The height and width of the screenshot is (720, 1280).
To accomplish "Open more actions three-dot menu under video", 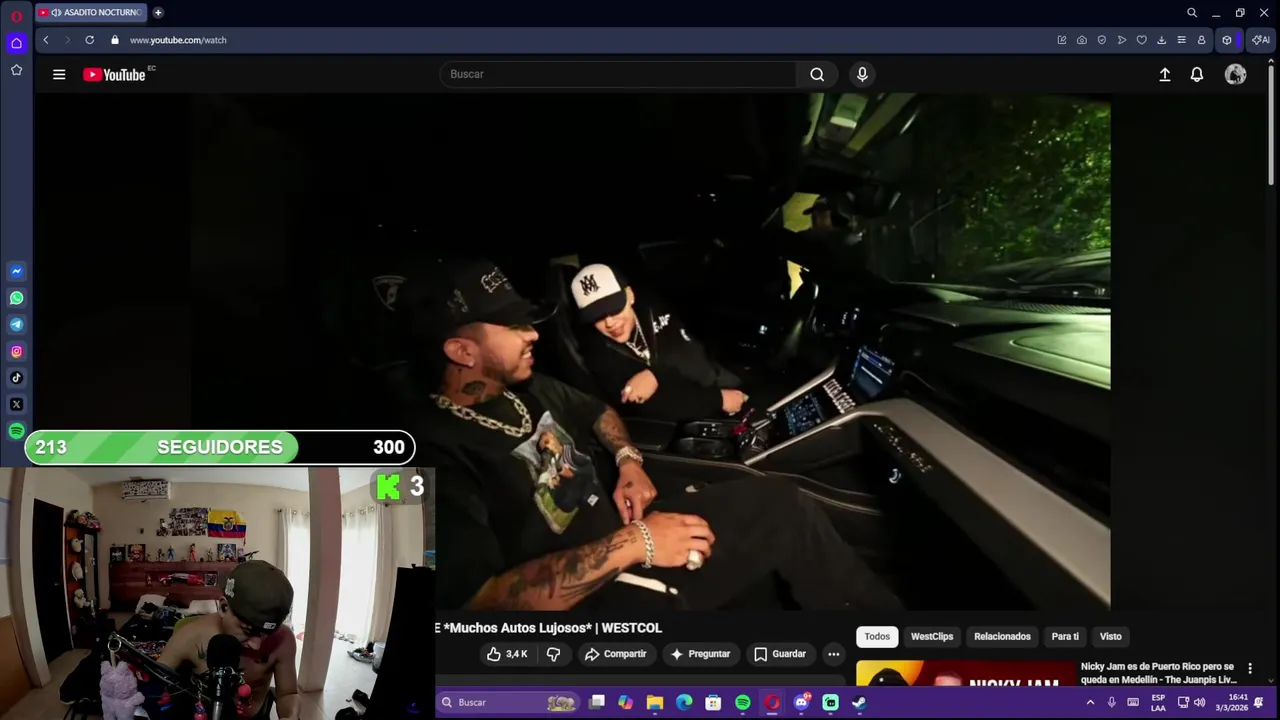I will [x=833, y=654].
